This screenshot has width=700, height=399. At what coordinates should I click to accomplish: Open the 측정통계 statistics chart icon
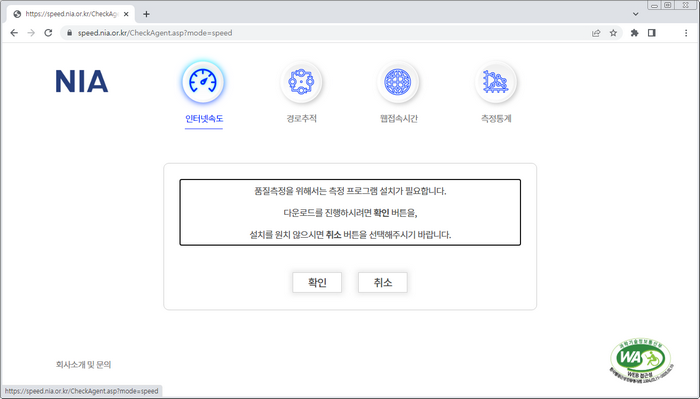point(496,82)
